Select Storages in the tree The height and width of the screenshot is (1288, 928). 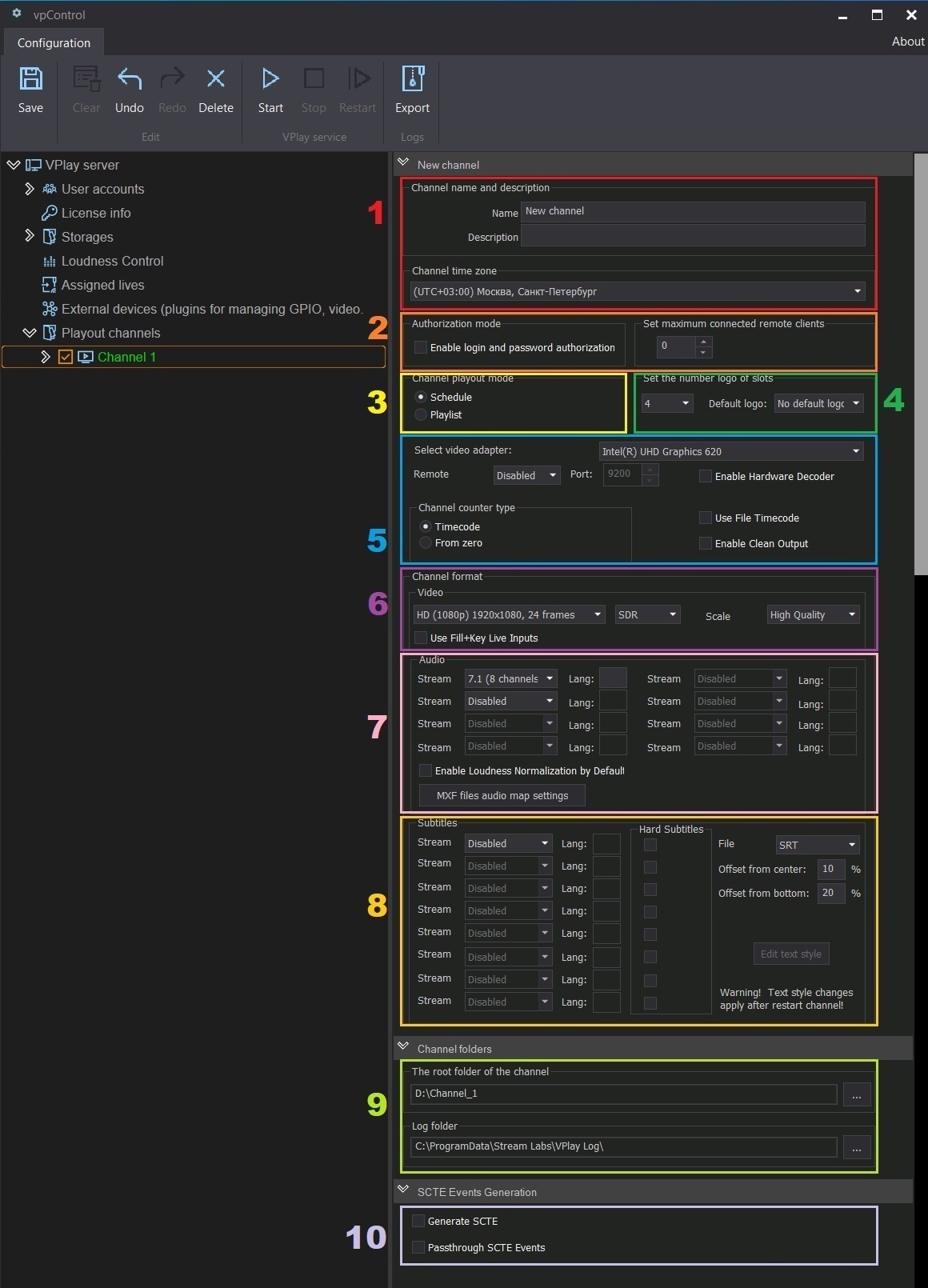click(x=86, y=237)
